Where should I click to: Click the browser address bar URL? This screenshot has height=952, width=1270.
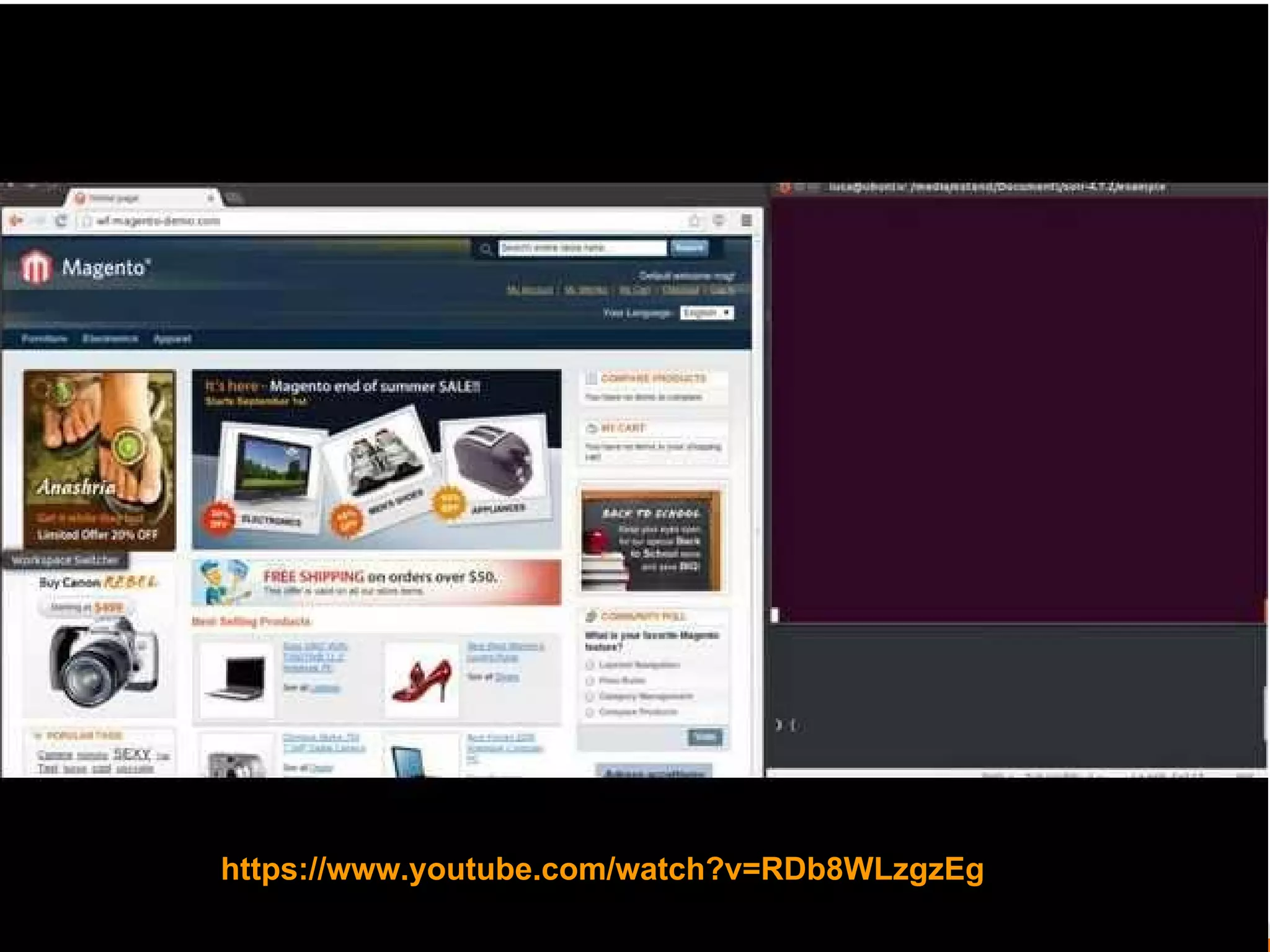pyautogui.click(x=158, y=221)
